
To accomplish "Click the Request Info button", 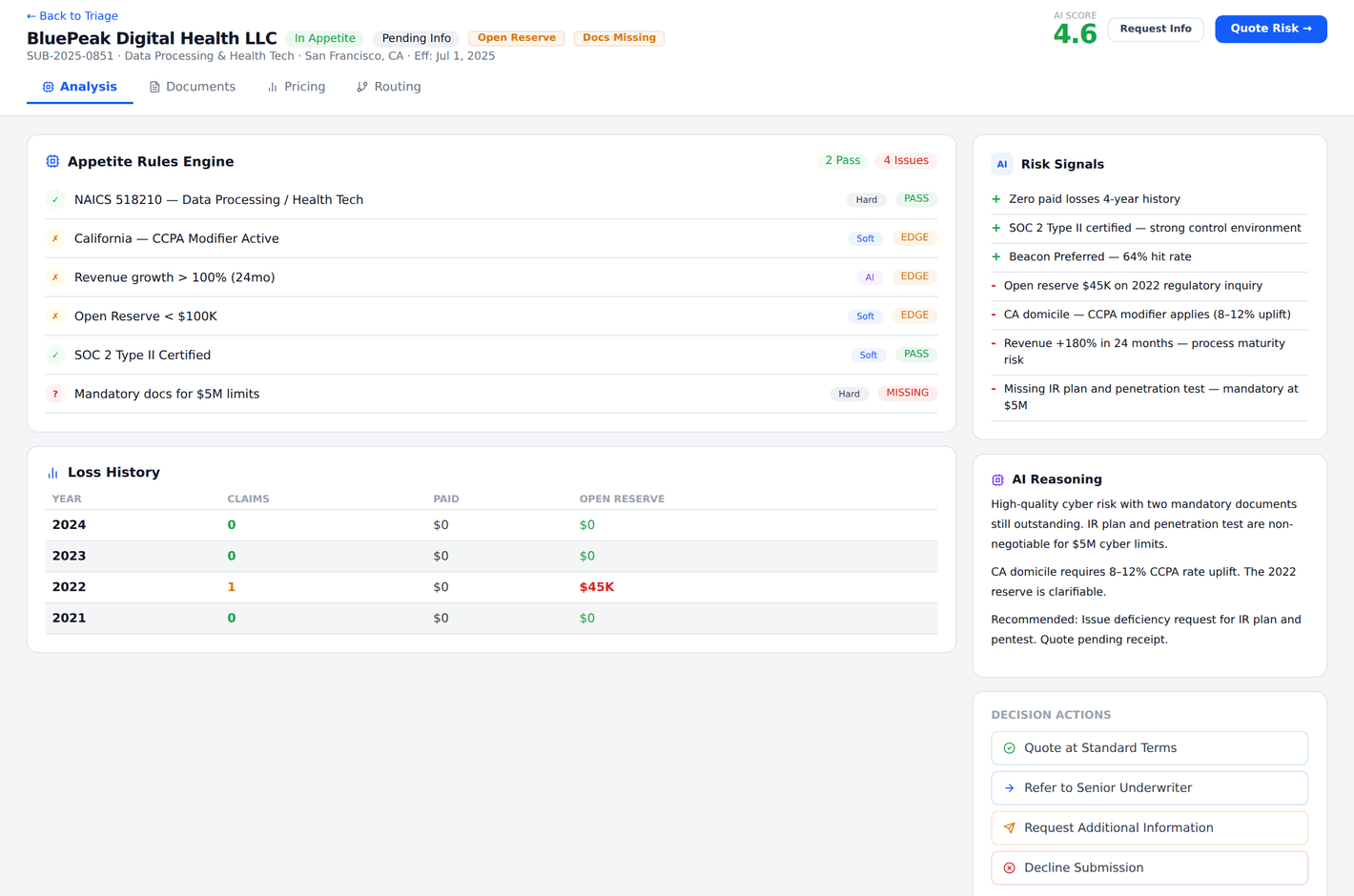I will (x=1156, y=29).
